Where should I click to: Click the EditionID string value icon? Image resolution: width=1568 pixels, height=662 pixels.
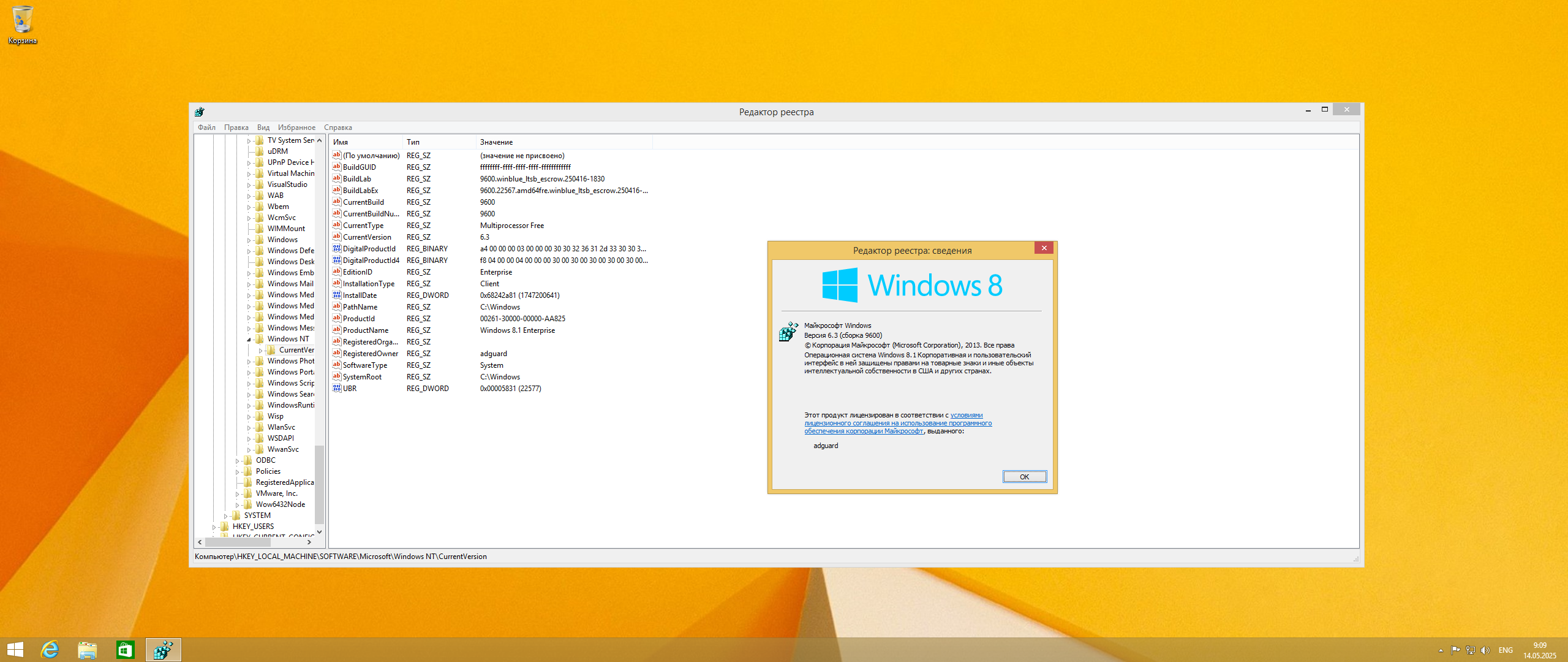pos(336,272)
